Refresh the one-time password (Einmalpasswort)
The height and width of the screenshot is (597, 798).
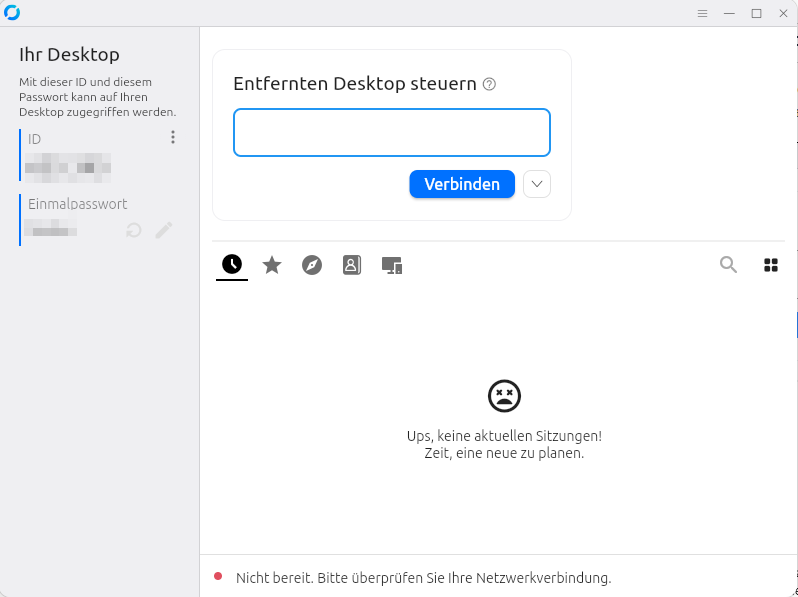point(133,231)
